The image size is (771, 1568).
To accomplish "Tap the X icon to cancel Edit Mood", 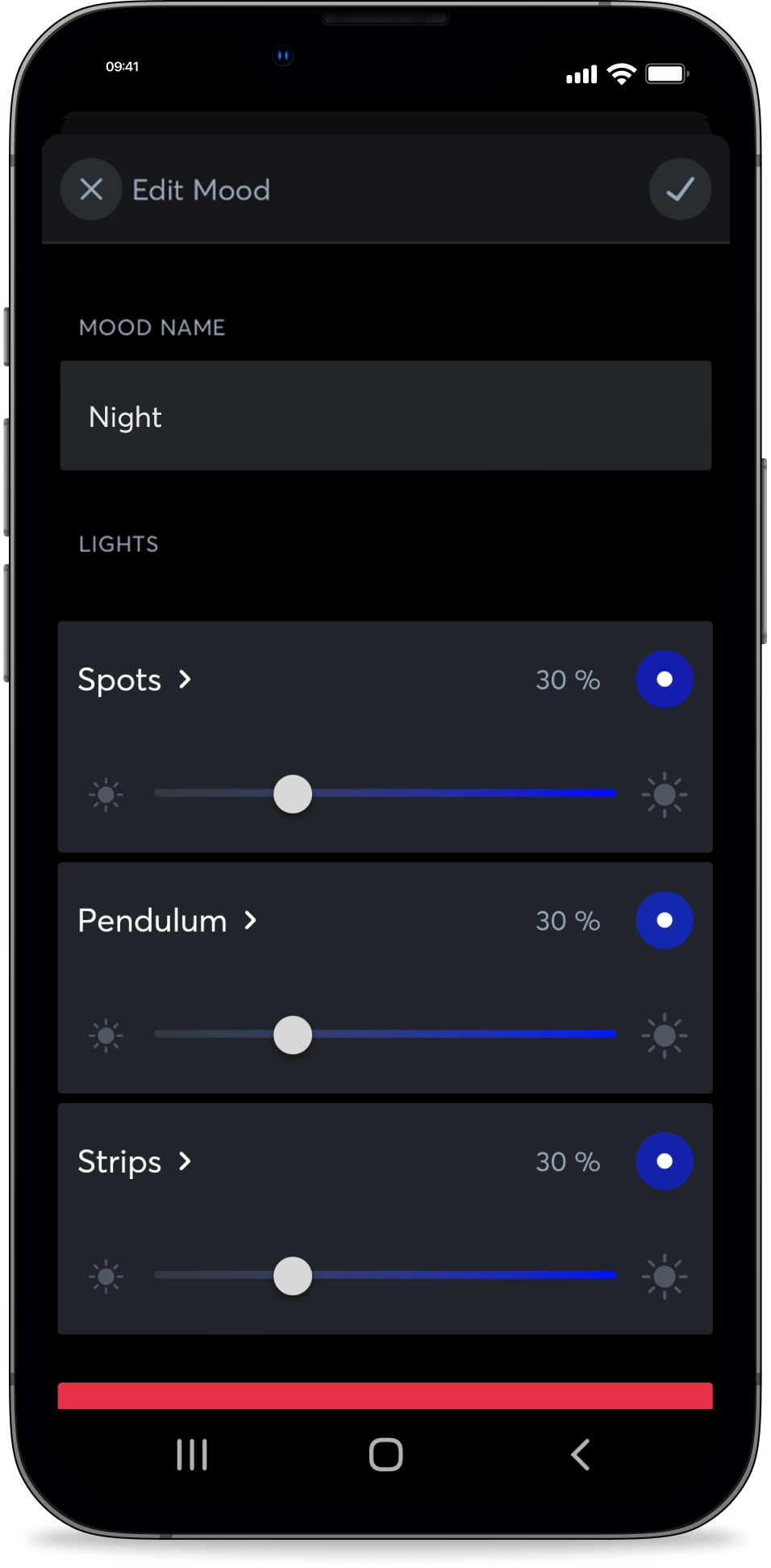I will click(91, 190).
